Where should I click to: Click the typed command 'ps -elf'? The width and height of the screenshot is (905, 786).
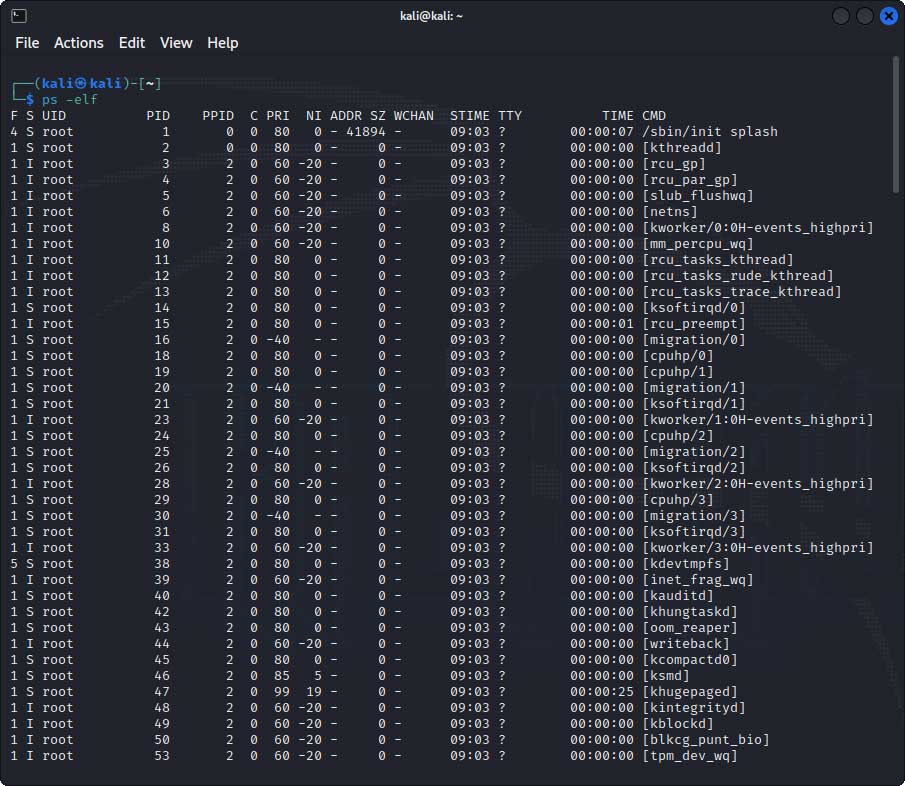tap(69, 100)
